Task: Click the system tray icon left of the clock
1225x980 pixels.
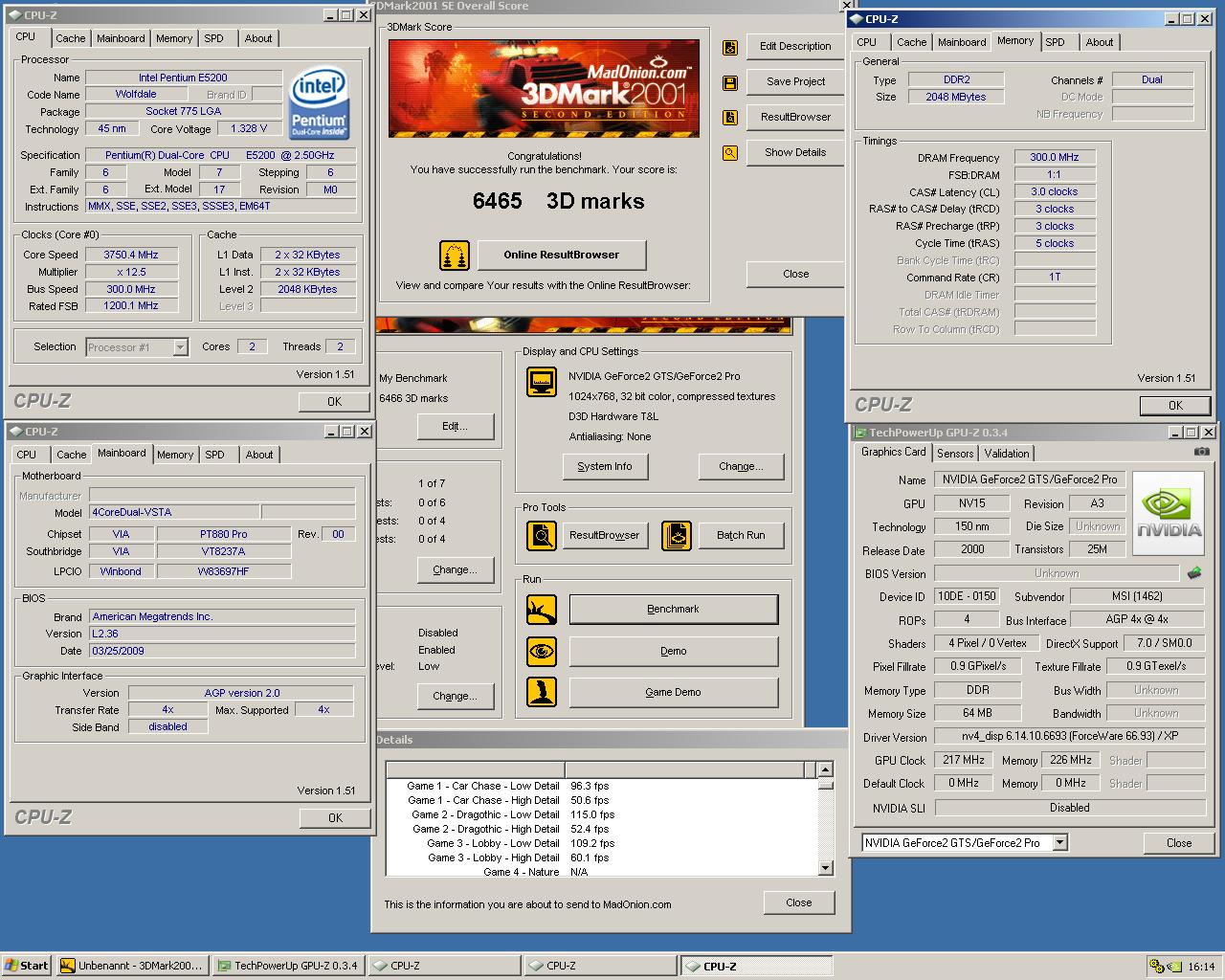Action: (1173, 967)
